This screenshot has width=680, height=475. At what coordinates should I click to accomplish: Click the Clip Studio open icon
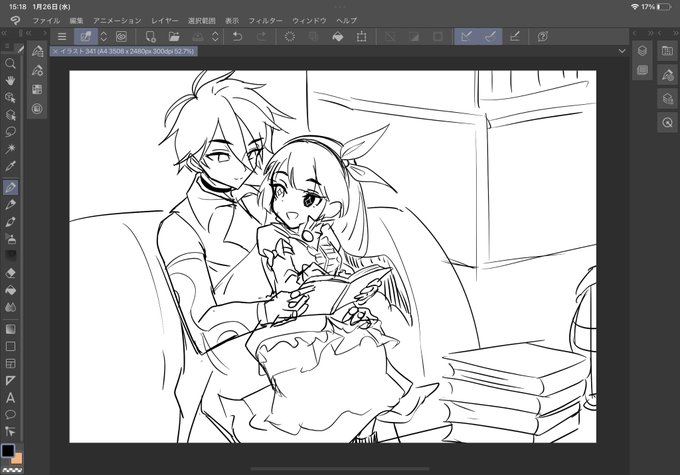[x=86, y=37]
